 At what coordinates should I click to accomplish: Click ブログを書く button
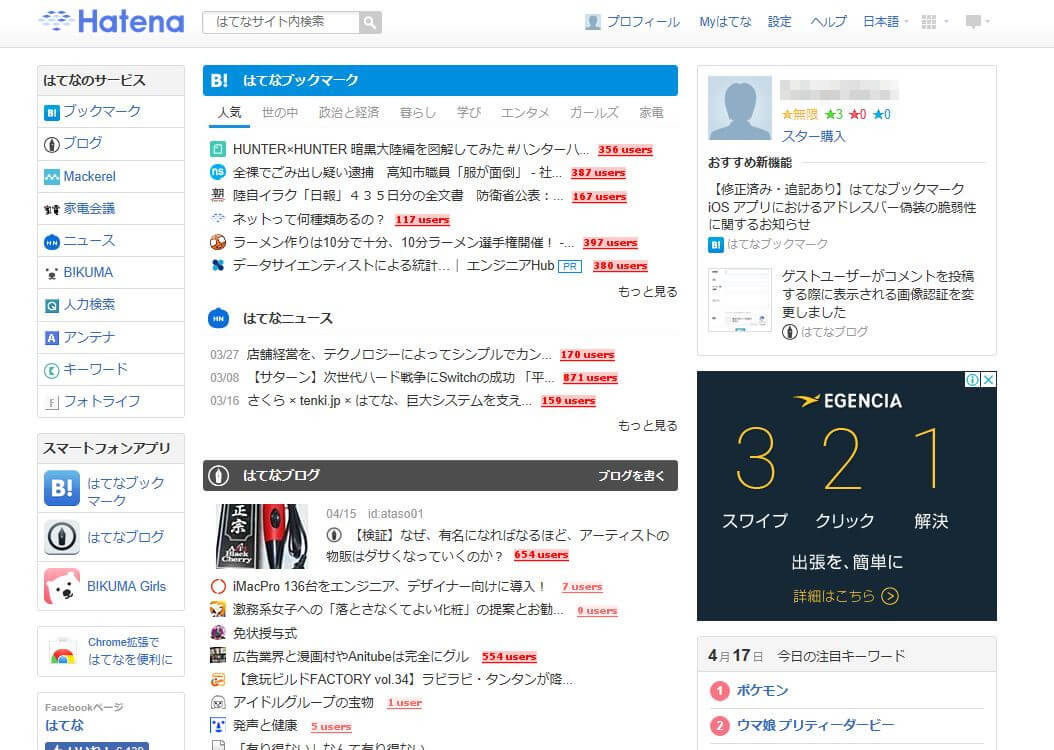(x=631, y=476)
